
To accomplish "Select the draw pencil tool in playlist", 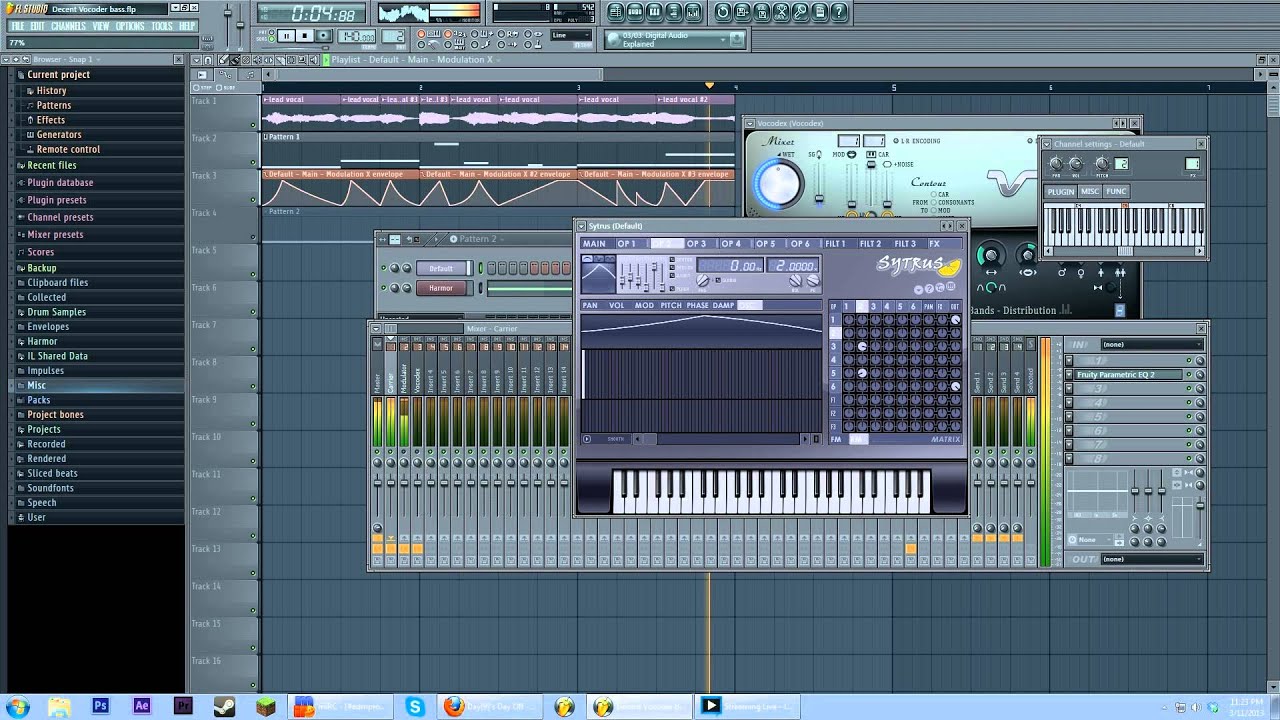I will (x=223, y=60).
